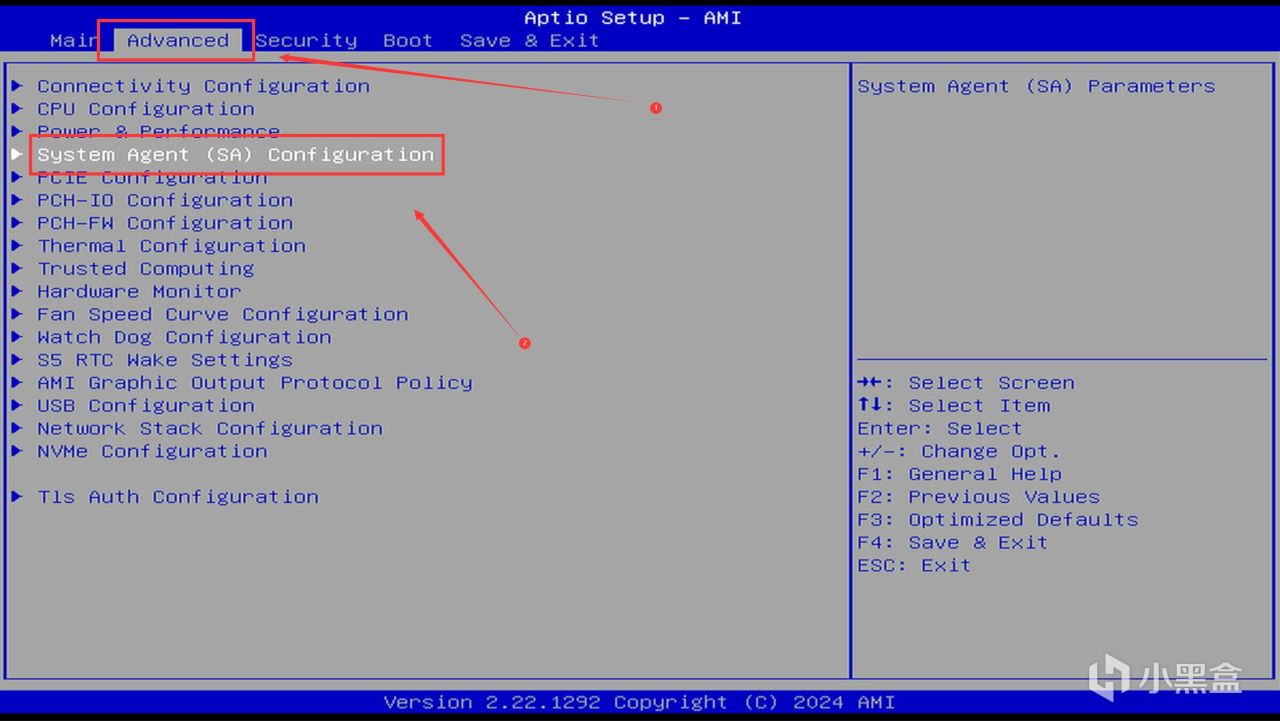Click the 'Select Item' key hint
The image size is (1280, 721).
coord(954,406)
